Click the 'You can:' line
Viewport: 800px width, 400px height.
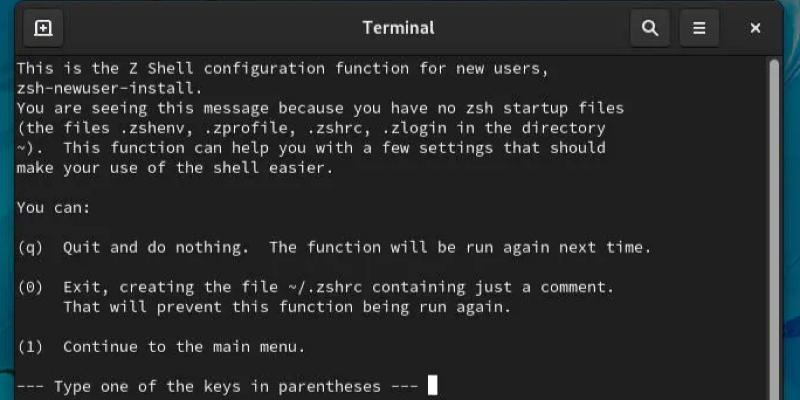point(53,207)
